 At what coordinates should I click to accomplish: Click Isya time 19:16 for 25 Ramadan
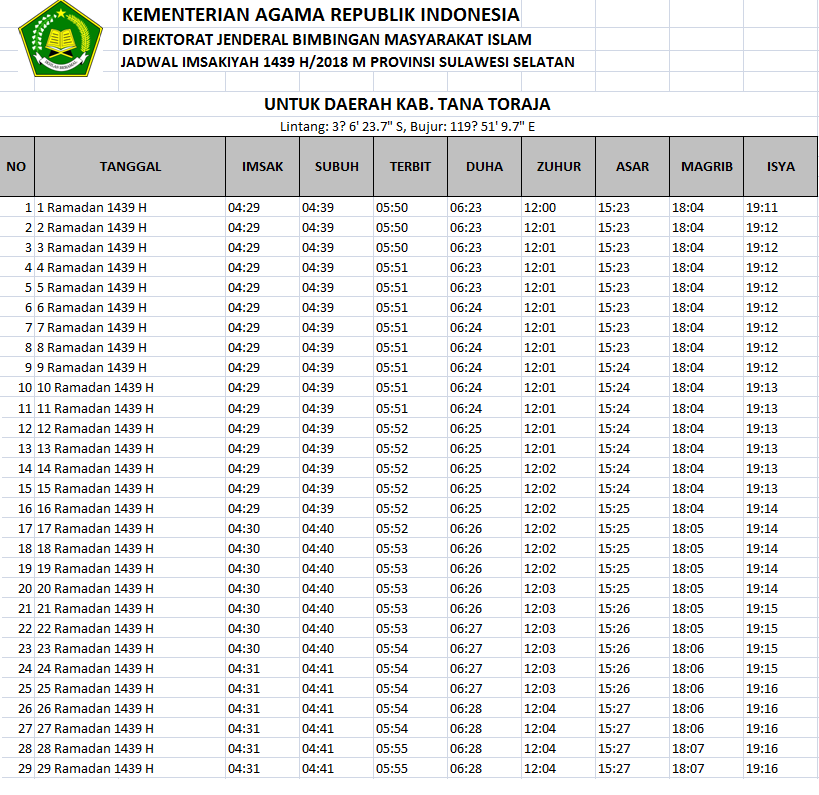click(x=780, y=689)
